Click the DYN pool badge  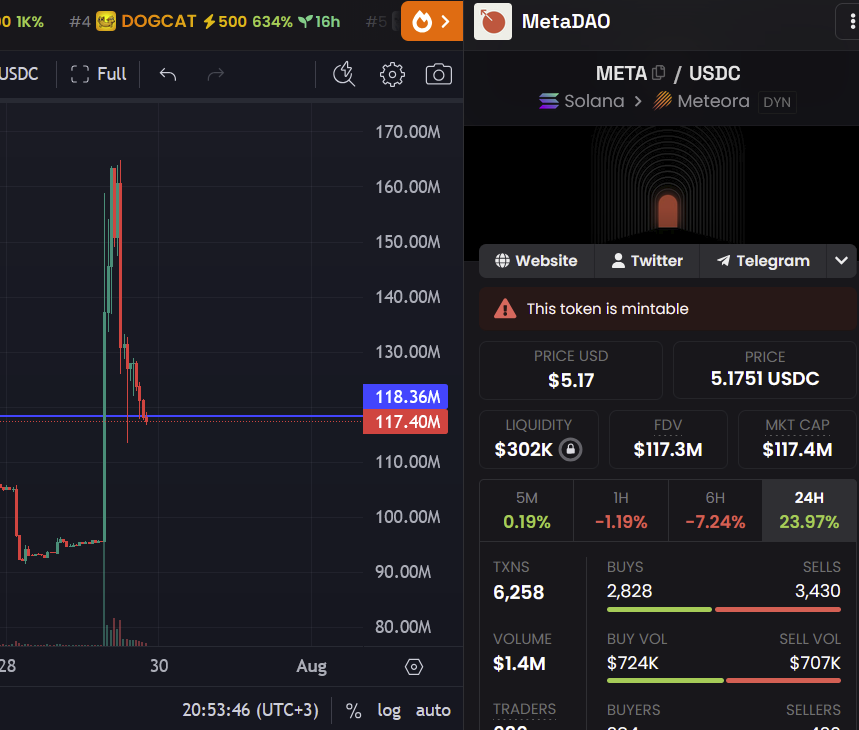pyautogui.click(x=777, y=102)
